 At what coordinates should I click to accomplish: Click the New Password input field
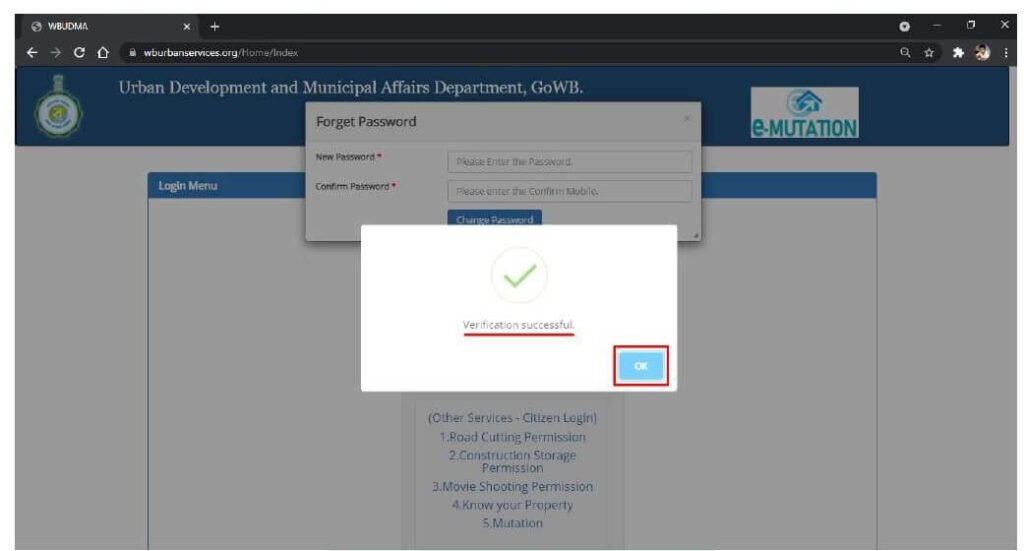click(x=569, y=161)
